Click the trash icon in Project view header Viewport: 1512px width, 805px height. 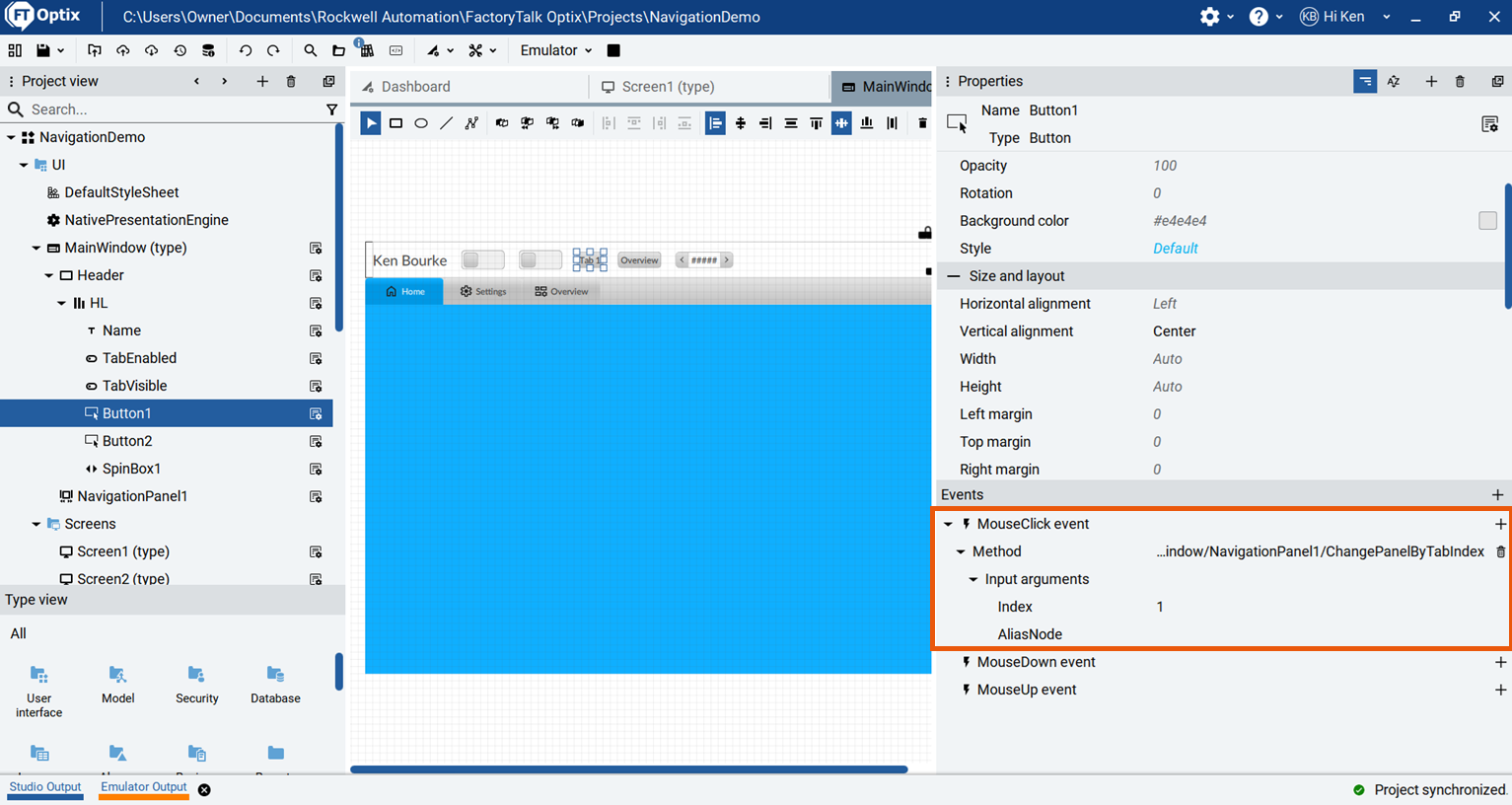[x=291, y=82]
